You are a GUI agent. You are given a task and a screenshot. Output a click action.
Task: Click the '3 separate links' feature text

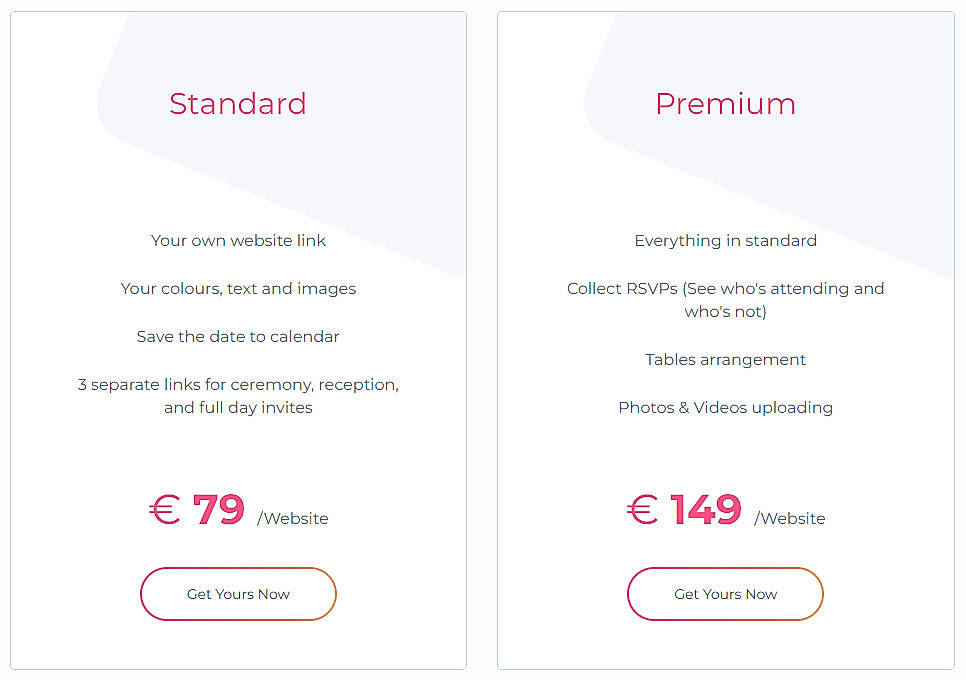[x=237, y=396]
